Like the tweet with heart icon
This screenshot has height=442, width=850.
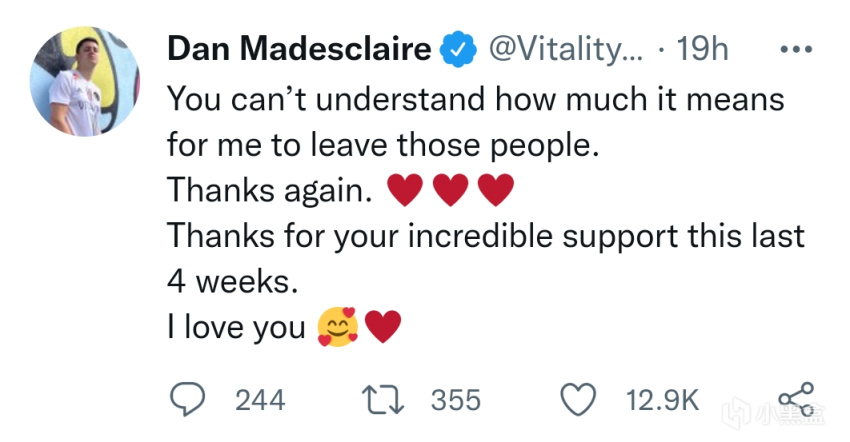click(x=579, y=400)
